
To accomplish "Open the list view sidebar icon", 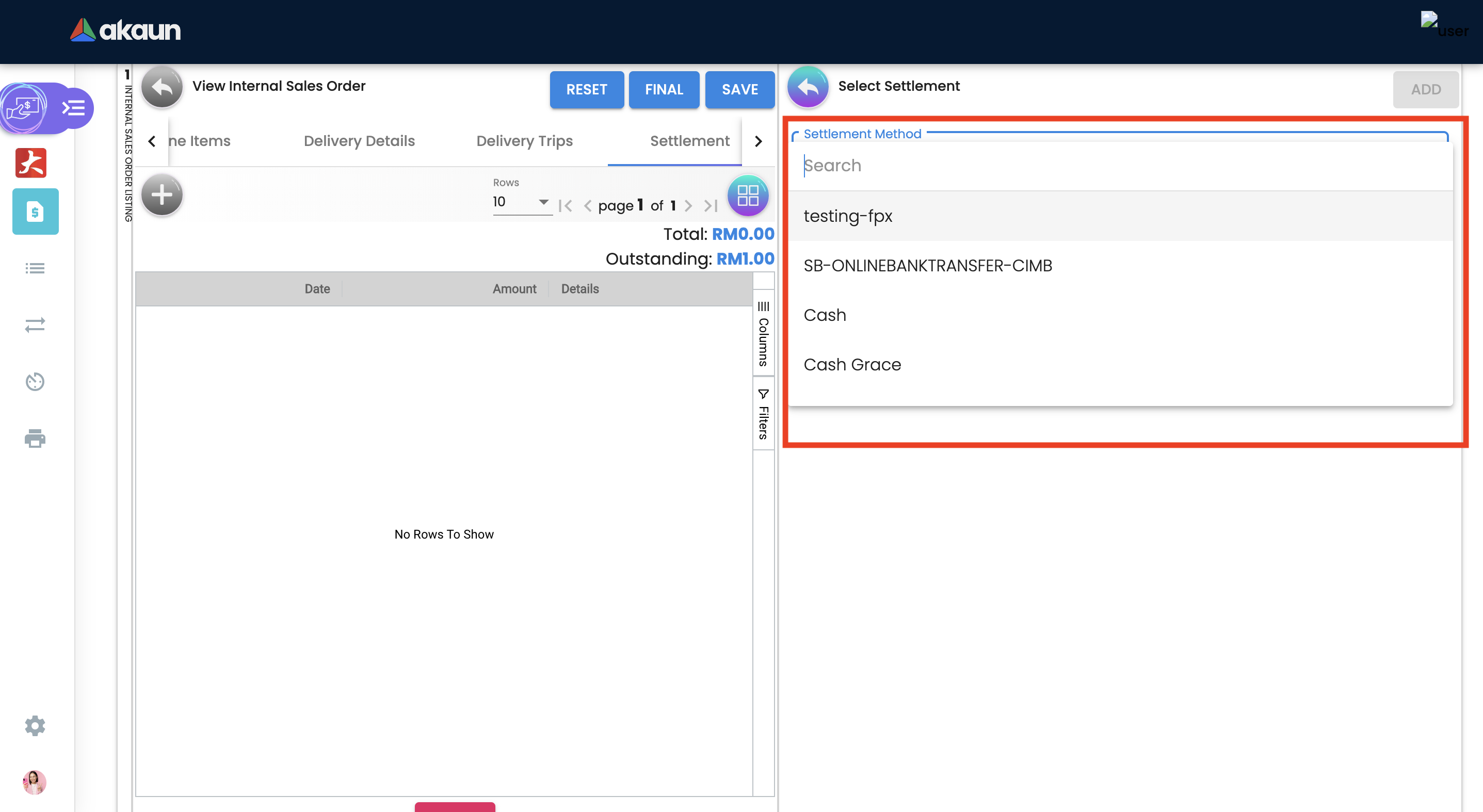I will [35, 268].
